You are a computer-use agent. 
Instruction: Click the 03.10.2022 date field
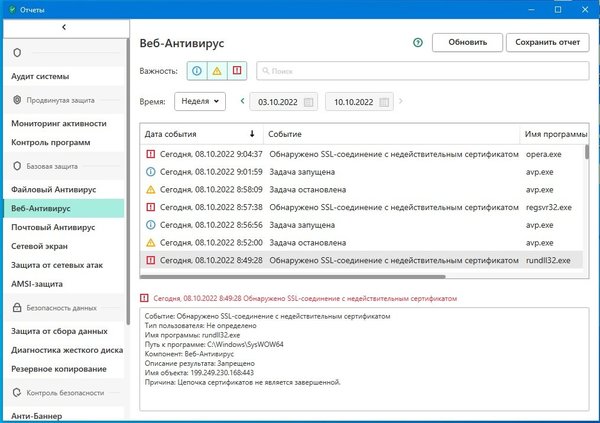point(284,102)
